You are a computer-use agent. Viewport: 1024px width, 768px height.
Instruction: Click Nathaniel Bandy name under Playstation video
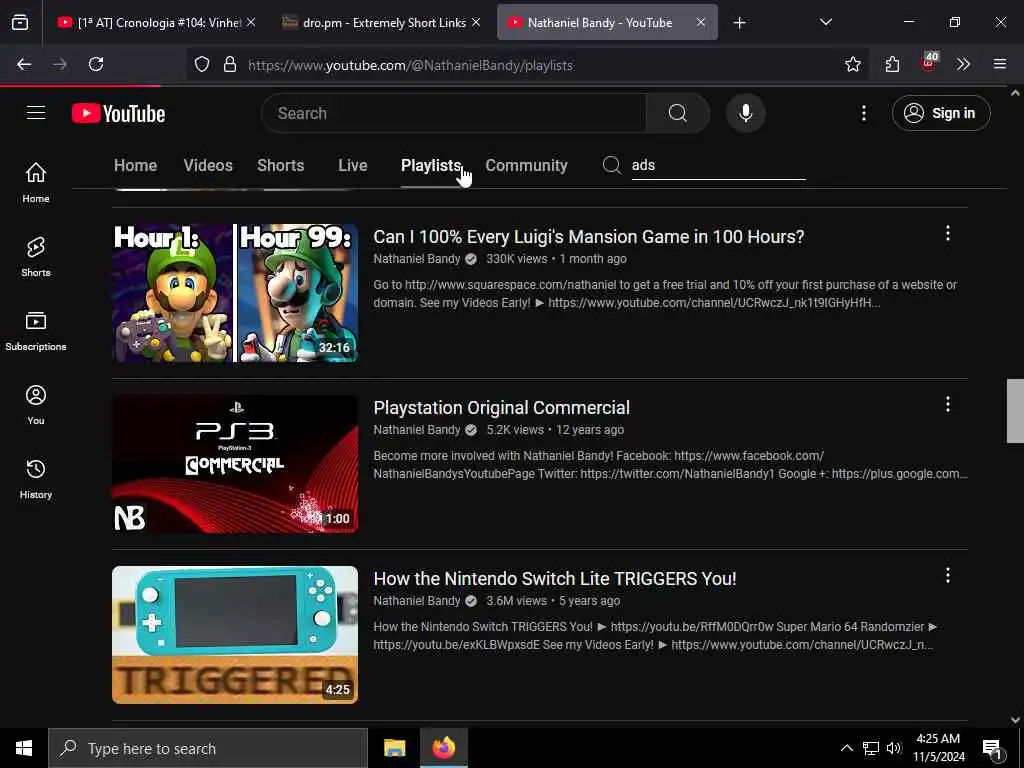417,430
